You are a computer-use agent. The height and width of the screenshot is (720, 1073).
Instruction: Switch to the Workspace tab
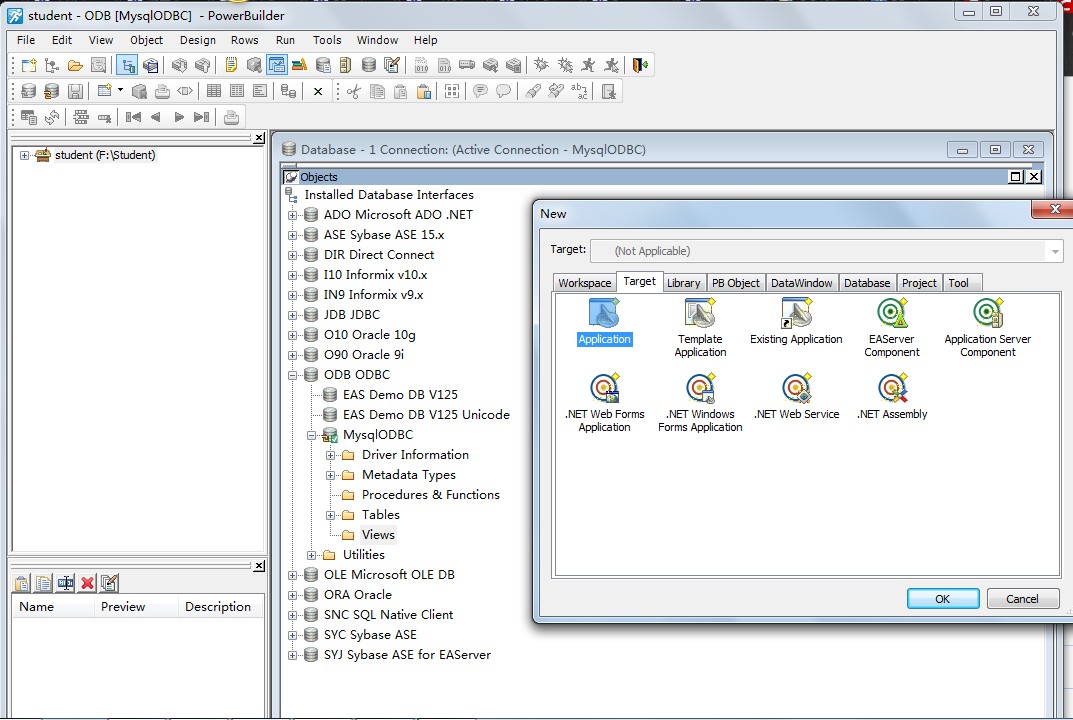[584, 283]
